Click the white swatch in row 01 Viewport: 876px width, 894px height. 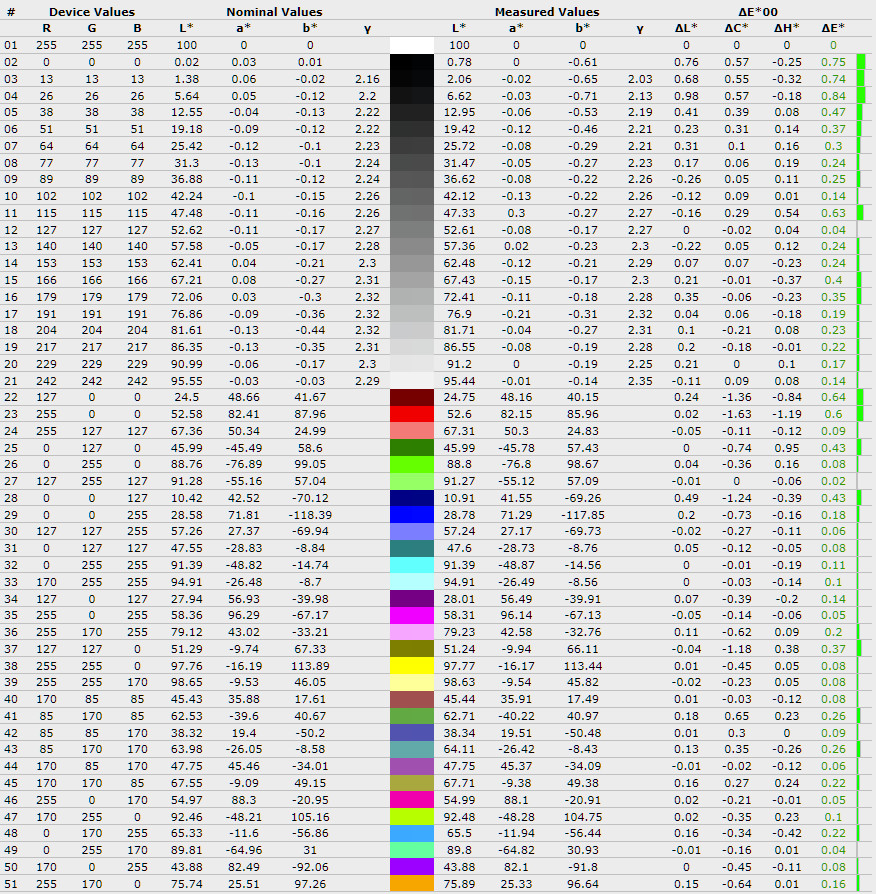[412, 45]
